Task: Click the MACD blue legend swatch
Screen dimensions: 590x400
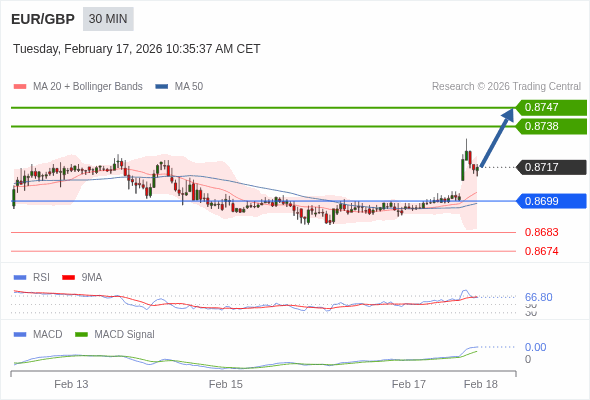Action: pos(20,335)
